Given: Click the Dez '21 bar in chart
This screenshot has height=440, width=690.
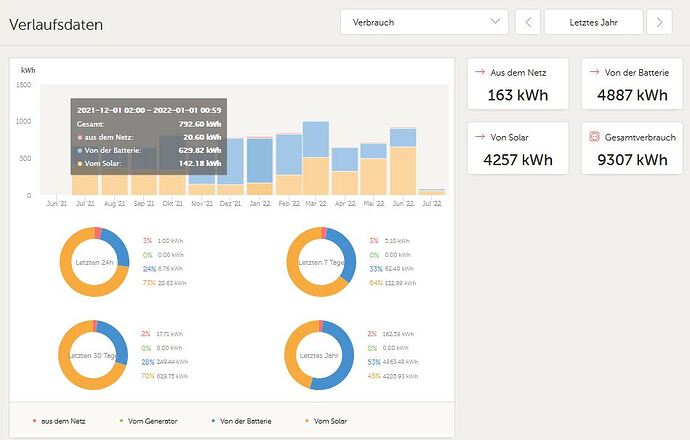Looking at the screenshot, I should 231,167.
